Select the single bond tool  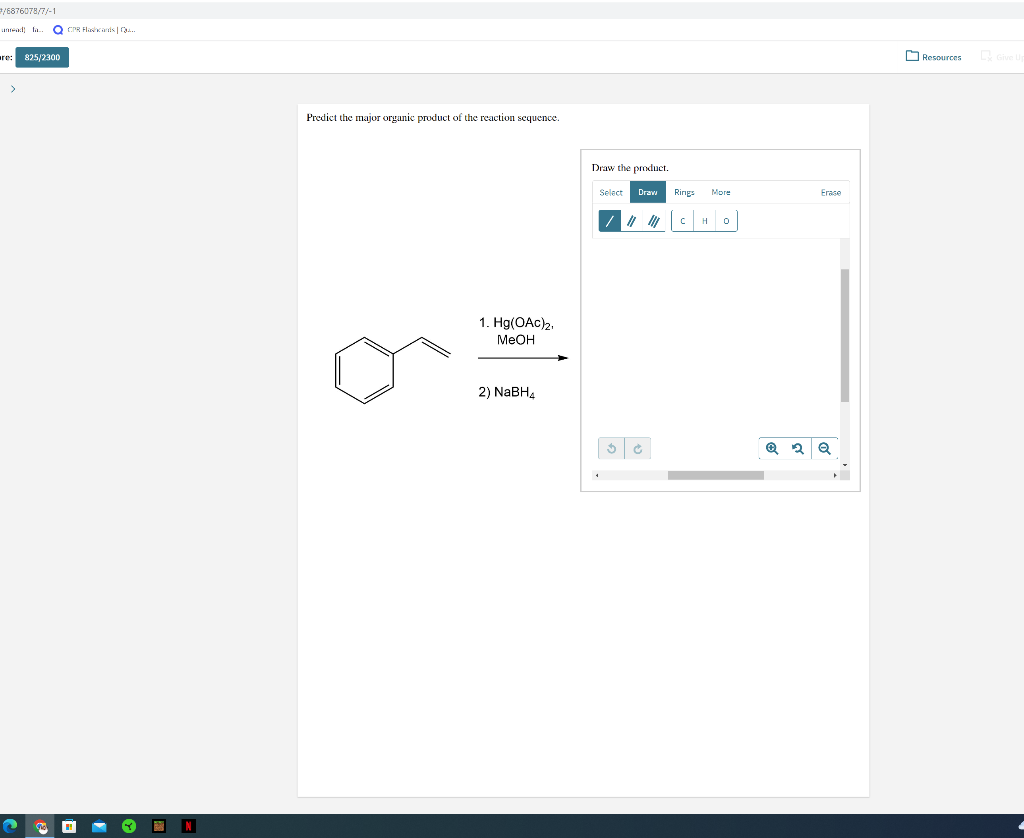(609, 220)
